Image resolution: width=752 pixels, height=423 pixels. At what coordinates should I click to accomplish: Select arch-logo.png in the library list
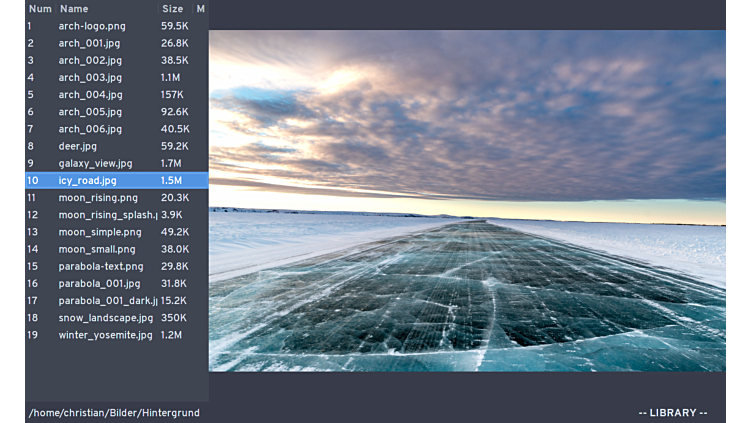92,26
